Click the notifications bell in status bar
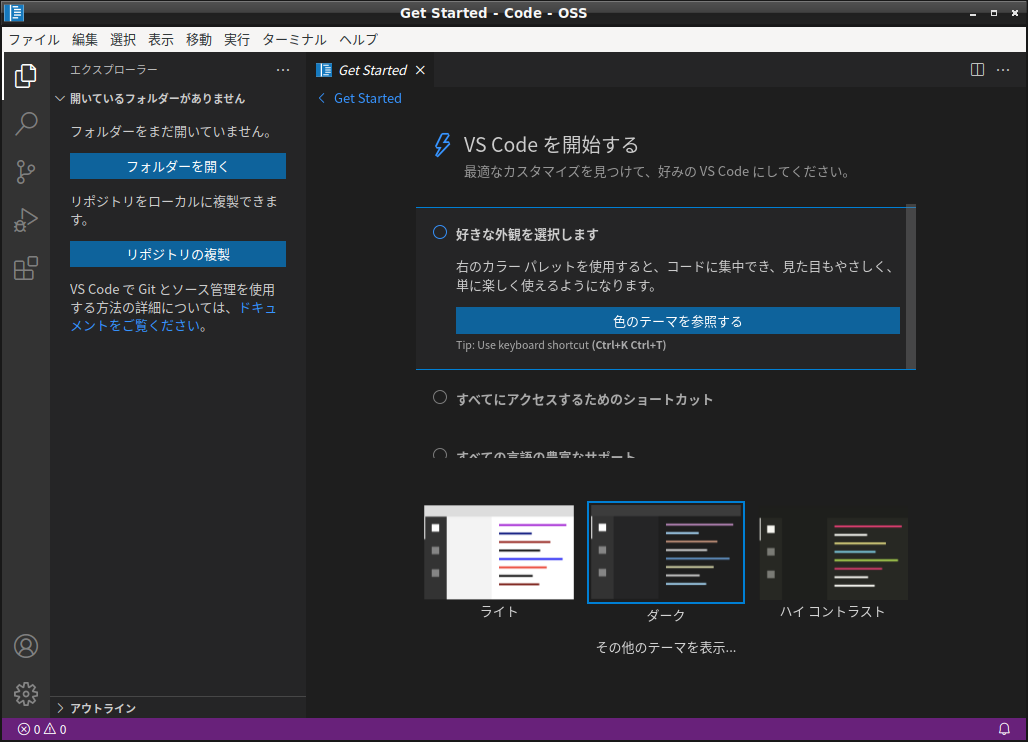The width and height of the screenshot is (1028, 742). pos(1004,729)
